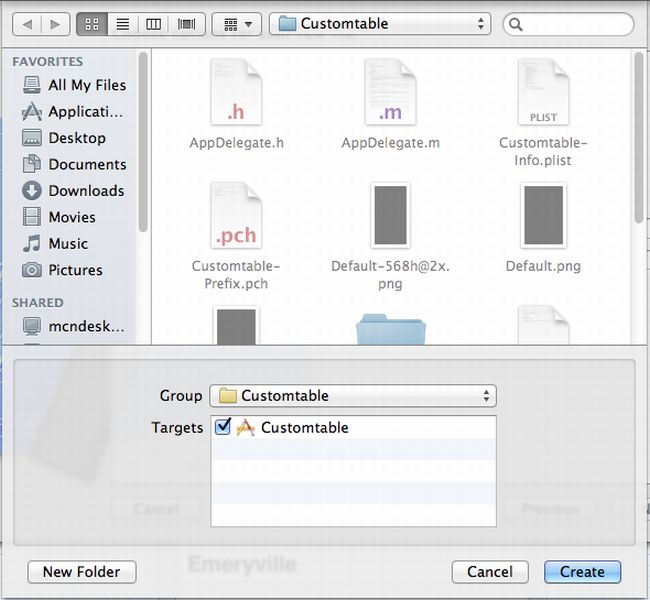Screen dimensions: 650x600
Task: Click the New Folder button
Action: click(x=82, y=572)
